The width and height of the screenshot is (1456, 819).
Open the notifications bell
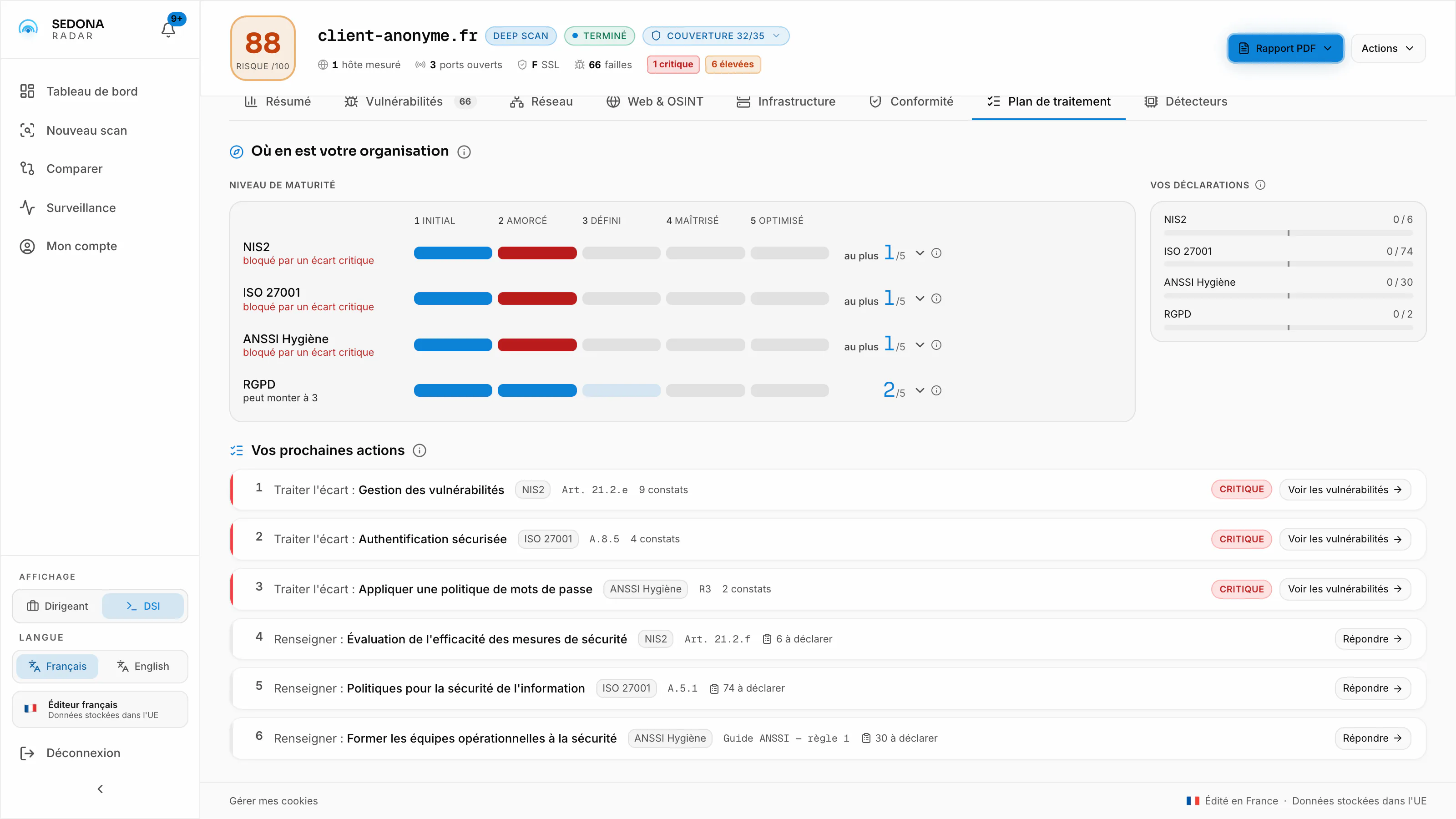(168, 30)
